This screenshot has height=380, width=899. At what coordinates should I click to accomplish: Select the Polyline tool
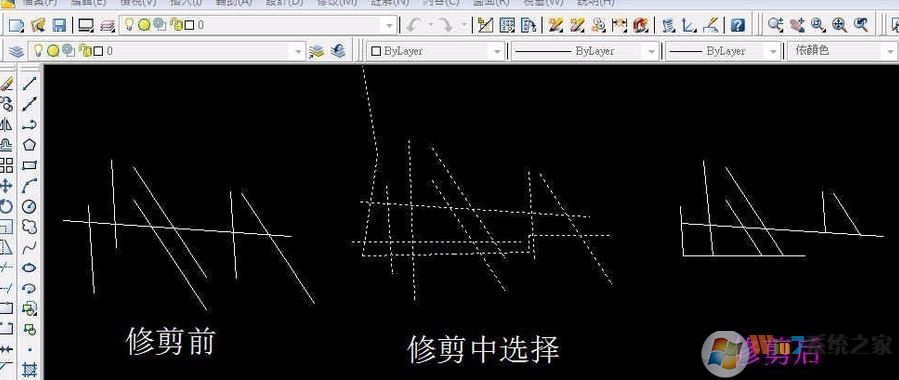tap(29, 124)
